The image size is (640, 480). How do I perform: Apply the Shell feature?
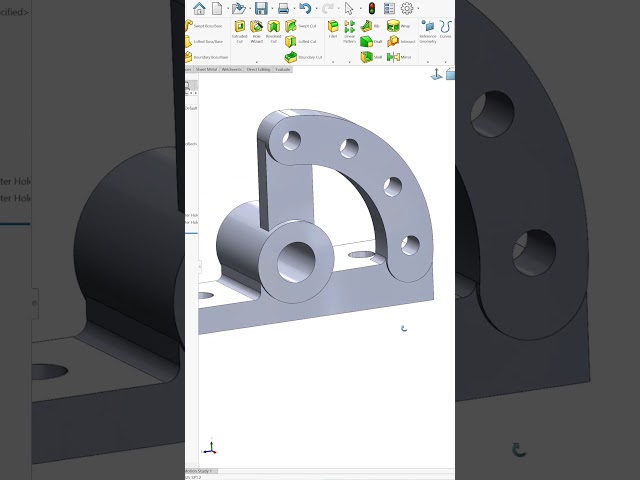pyautogui.click(x=371, y=57)
